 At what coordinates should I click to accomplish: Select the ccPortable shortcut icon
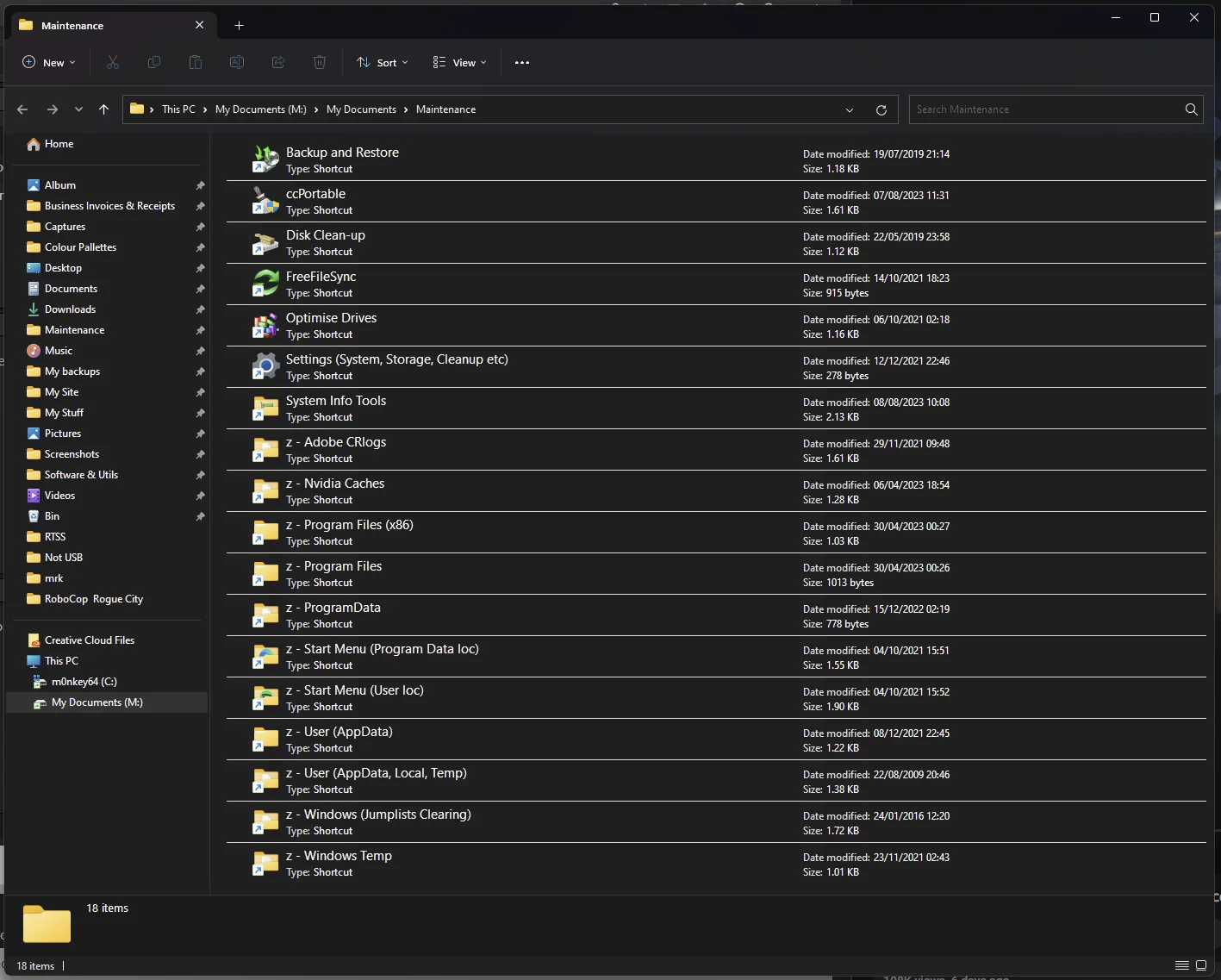(x=265, y=201)
